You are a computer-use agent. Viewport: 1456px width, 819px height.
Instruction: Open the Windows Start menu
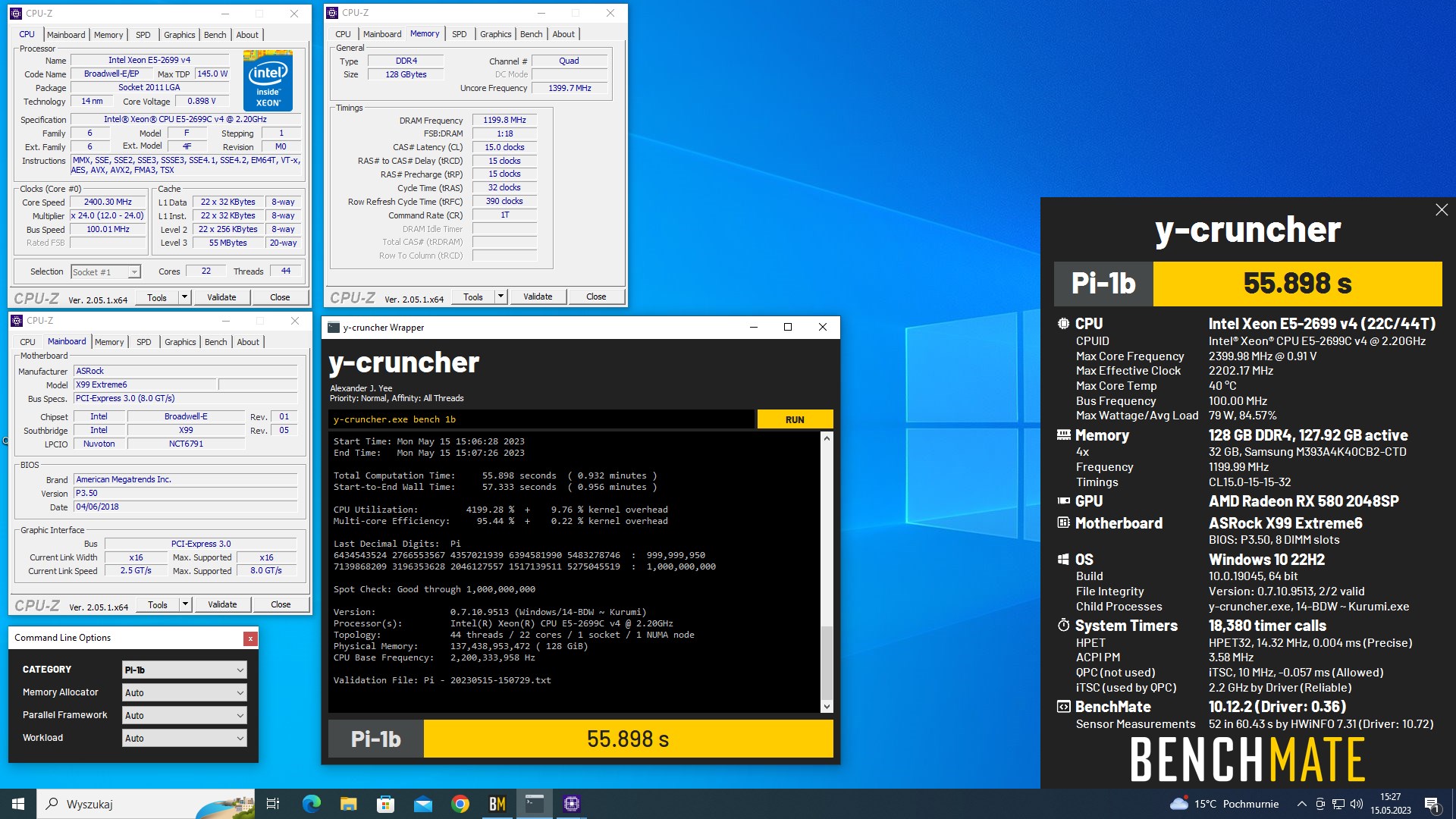(18, 804)
